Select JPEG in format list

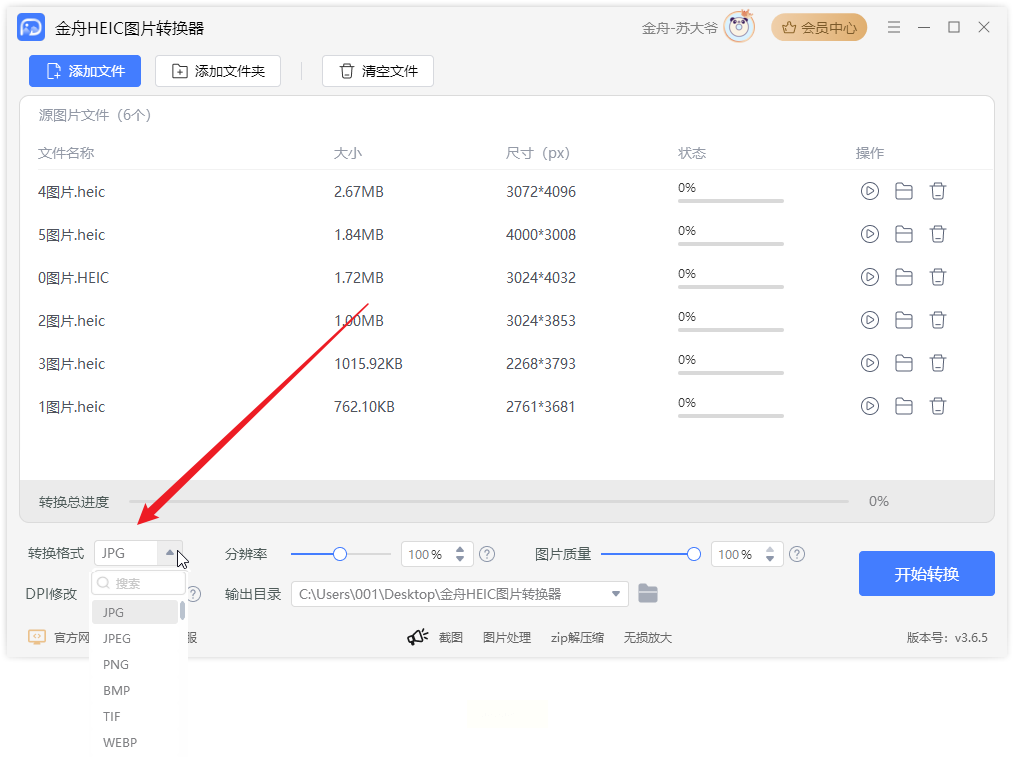click(x=135, y=638)
